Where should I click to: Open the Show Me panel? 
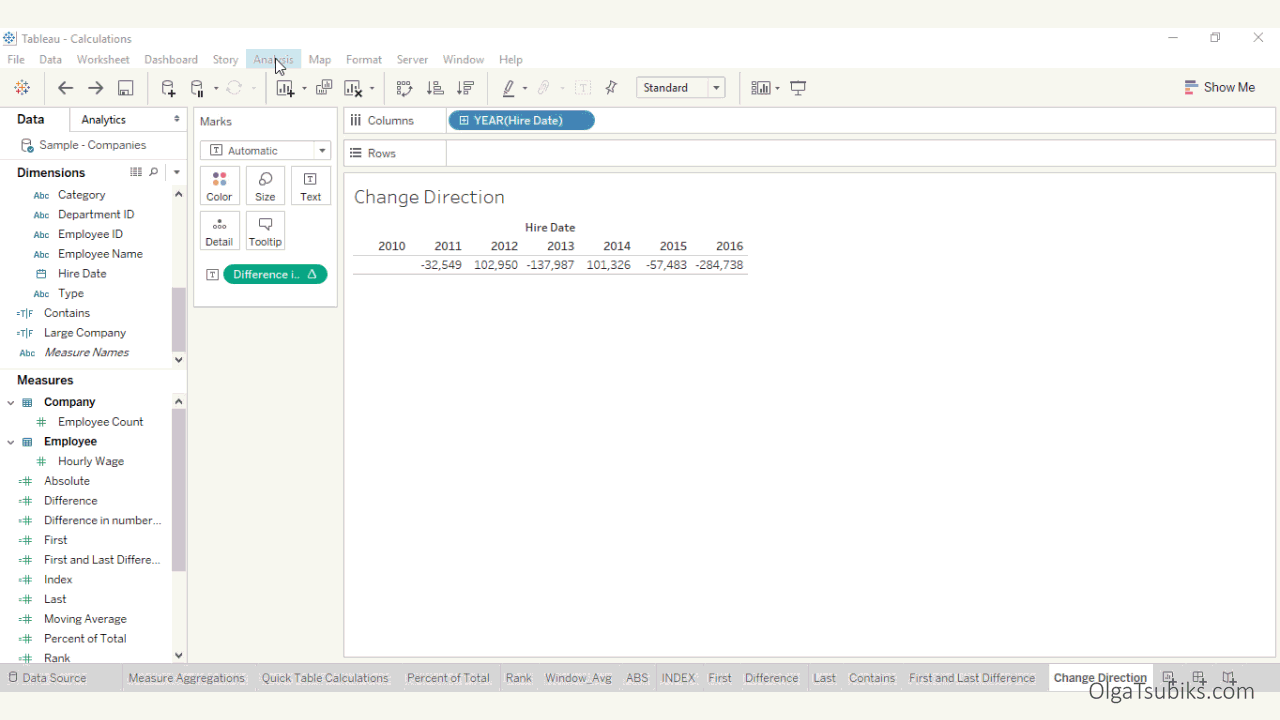[1219, 88]
